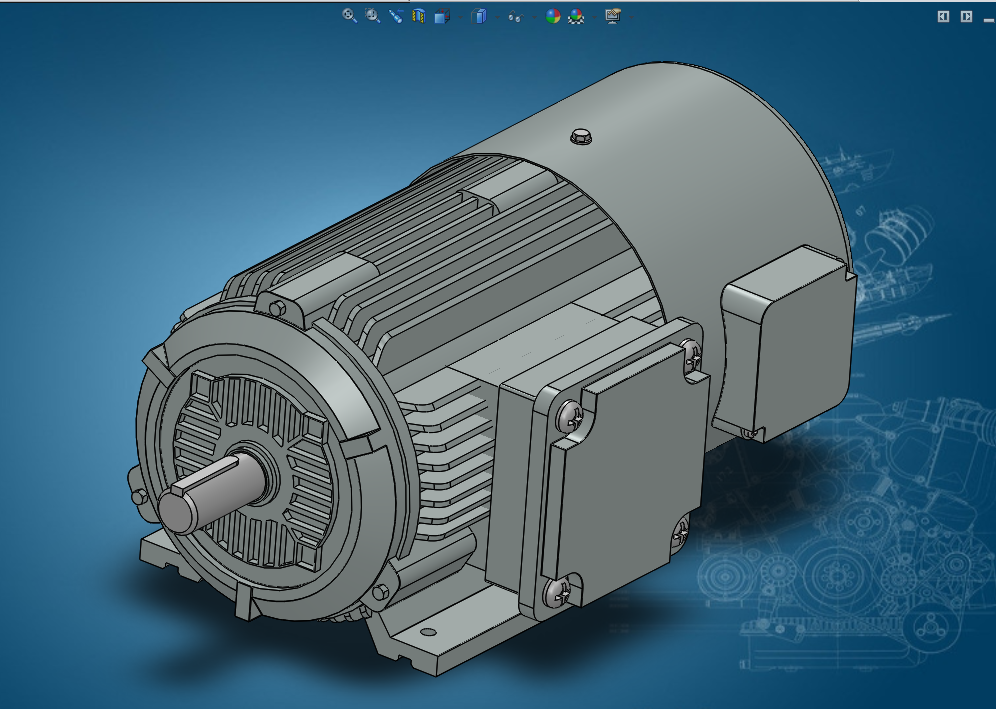Select the motor output shaft end face
The width and height of the screenshot is (996, 709).
pos(177,512)
